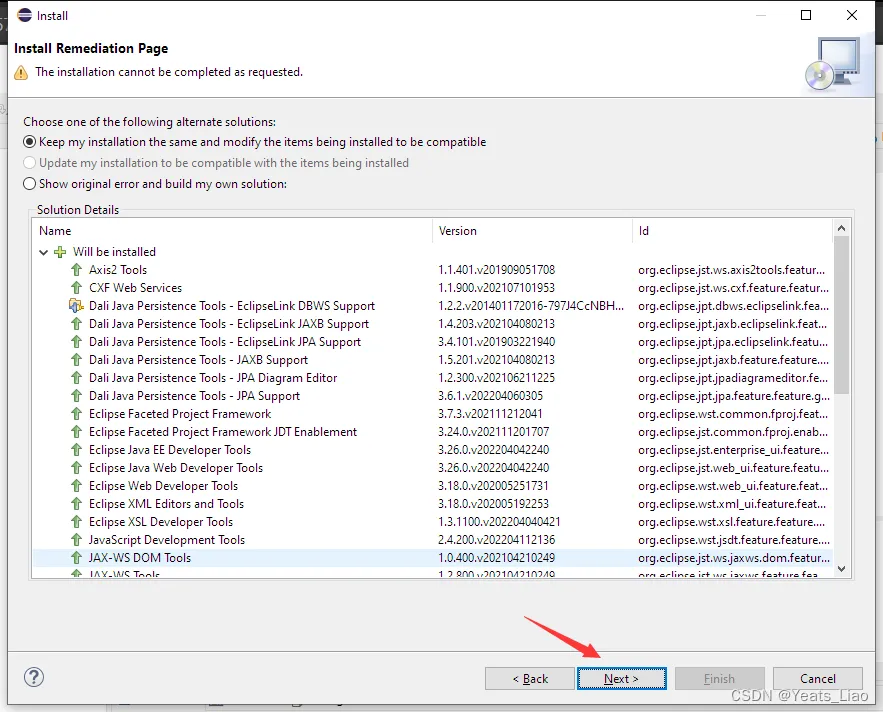The width and height of the screenshot is (883, 712).
Task: Sort by the Name column header
Action: click(x=232, y=231)
